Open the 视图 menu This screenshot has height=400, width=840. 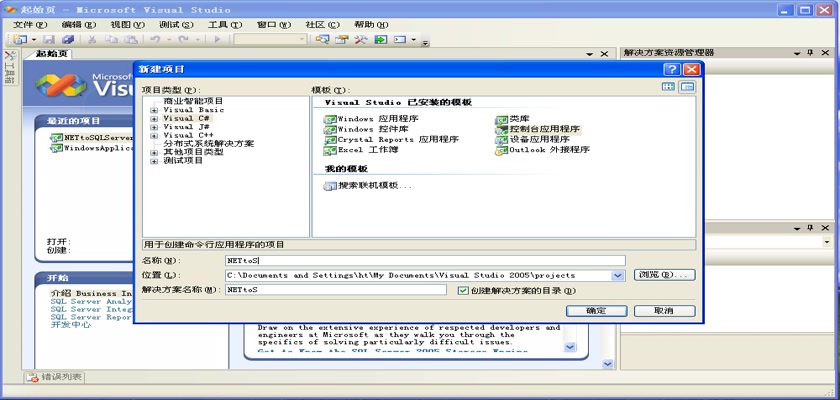[x=128, y=25]
